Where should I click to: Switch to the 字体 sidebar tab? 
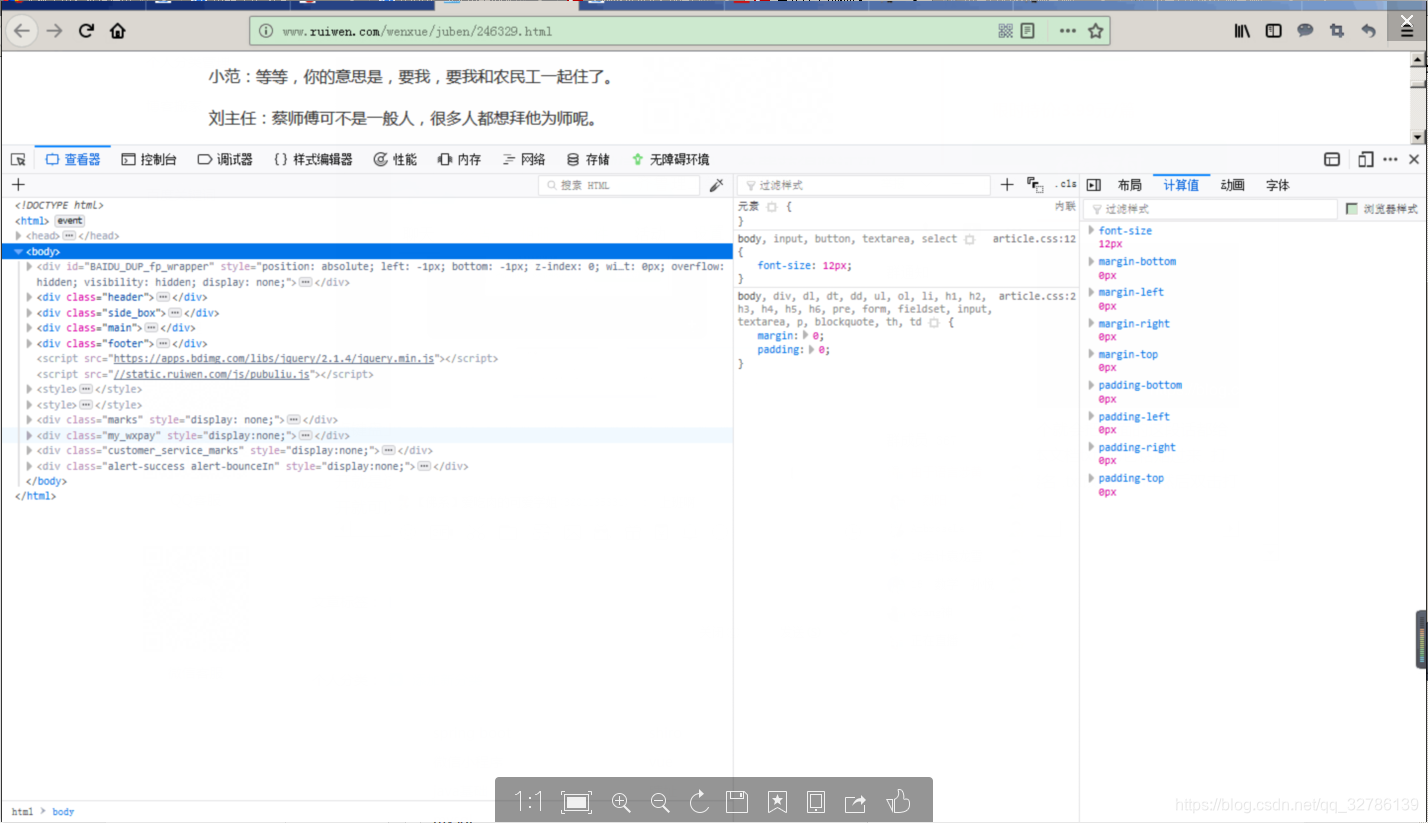coord(1278,185)
